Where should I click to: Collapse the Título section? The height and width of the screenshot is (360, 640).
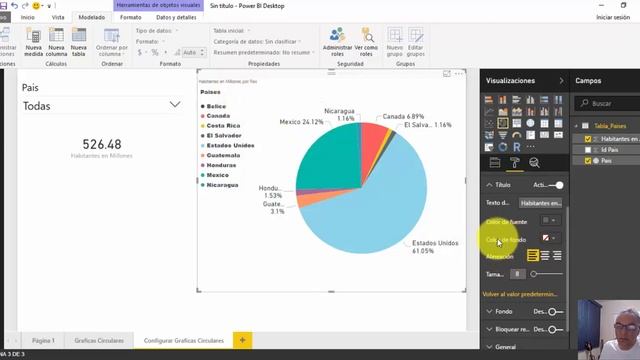489,185
